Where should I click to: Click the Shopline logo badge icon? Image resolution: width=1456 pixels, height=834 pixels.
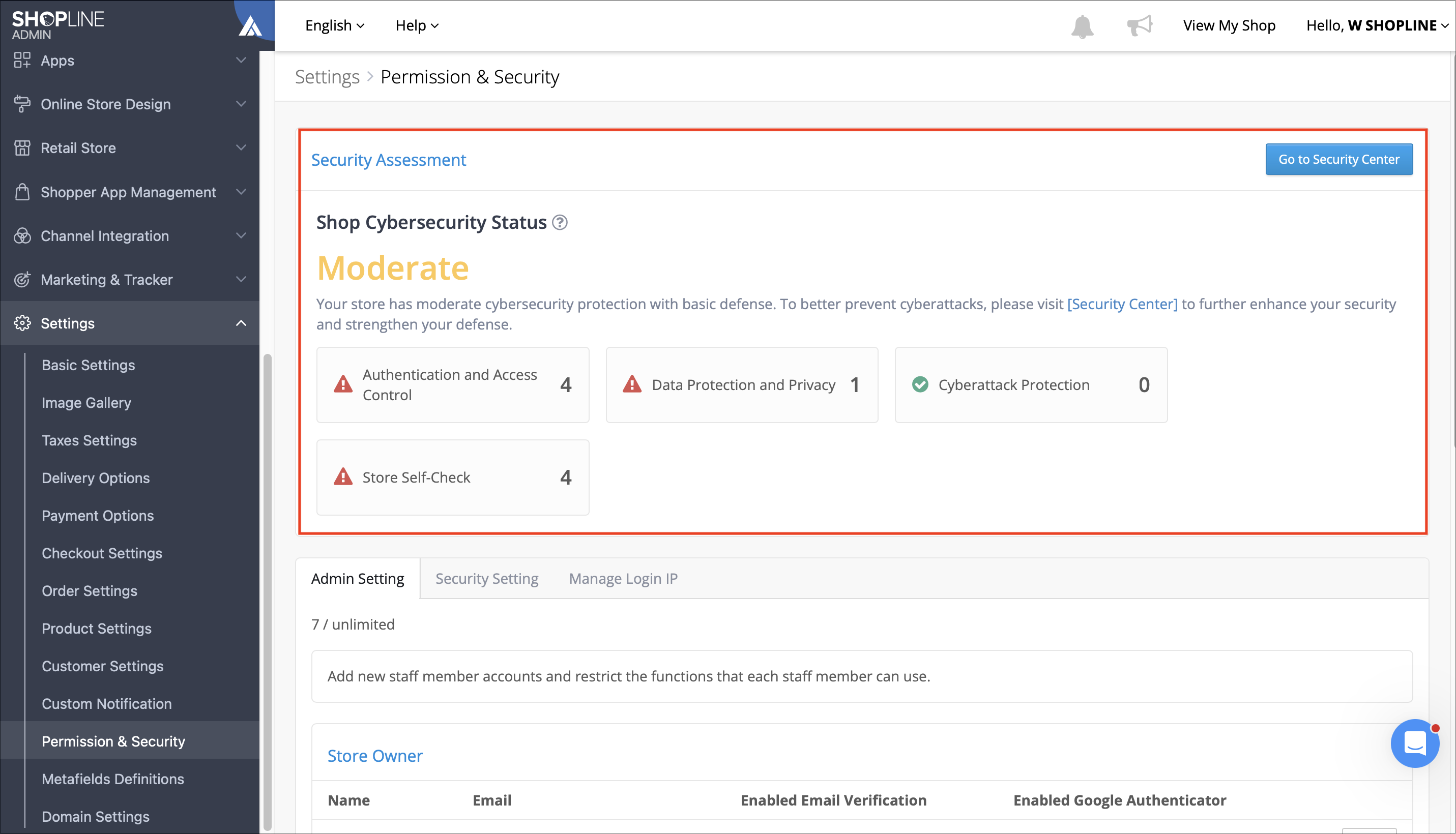tap(250, 26)
